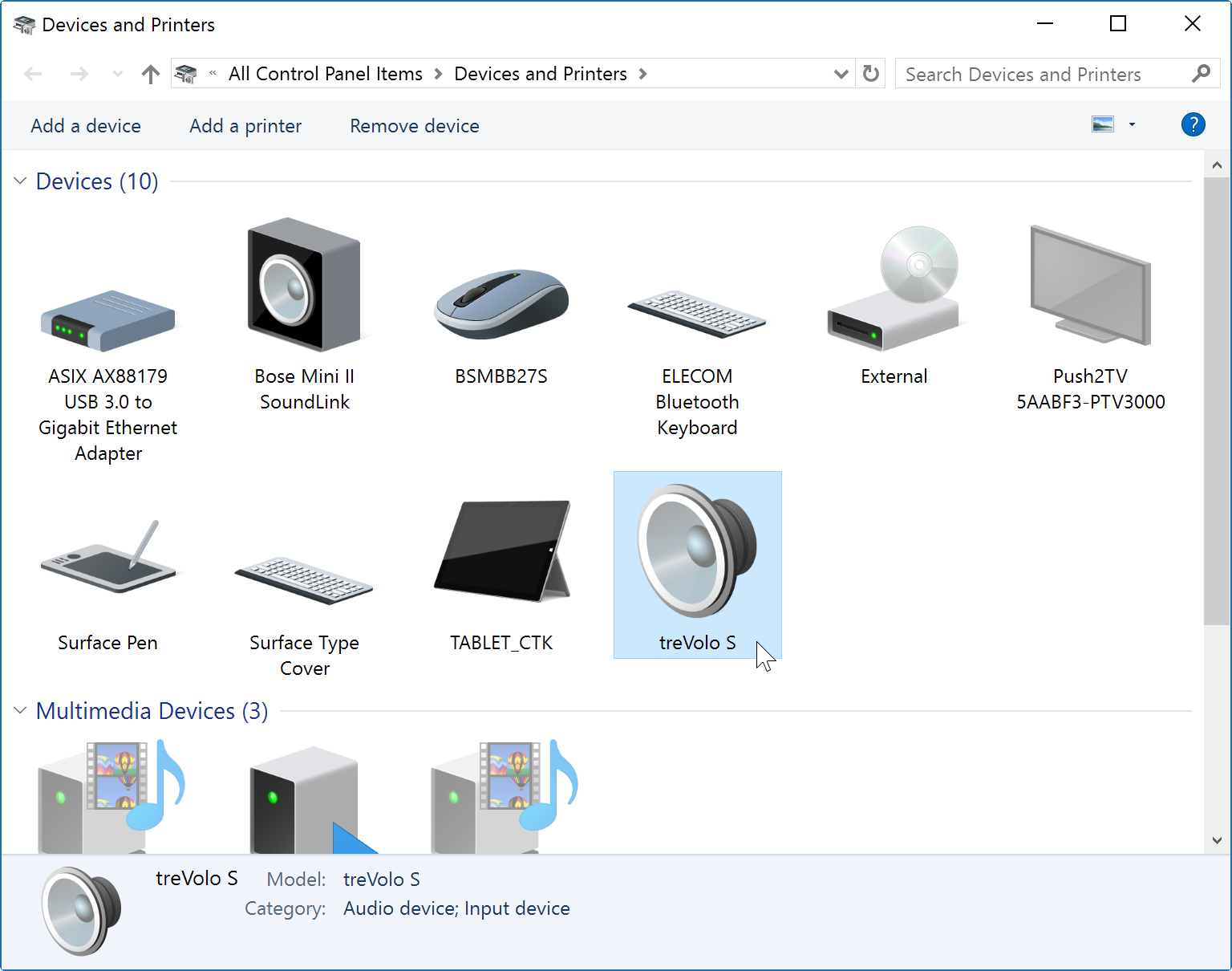Open the Help question mark icon
The width and height of the screenshot is (1232, 971).
point(1193,124)
